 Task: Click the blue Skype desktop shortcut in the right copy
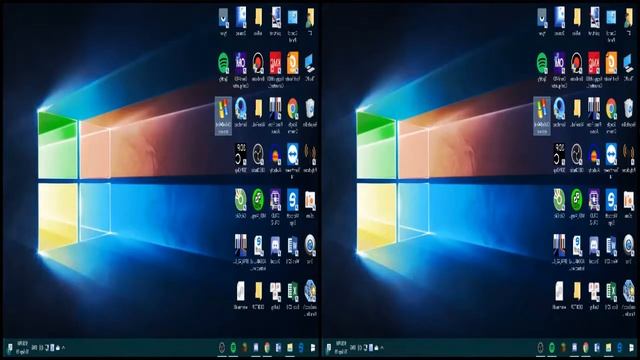[x=611, y=200]
